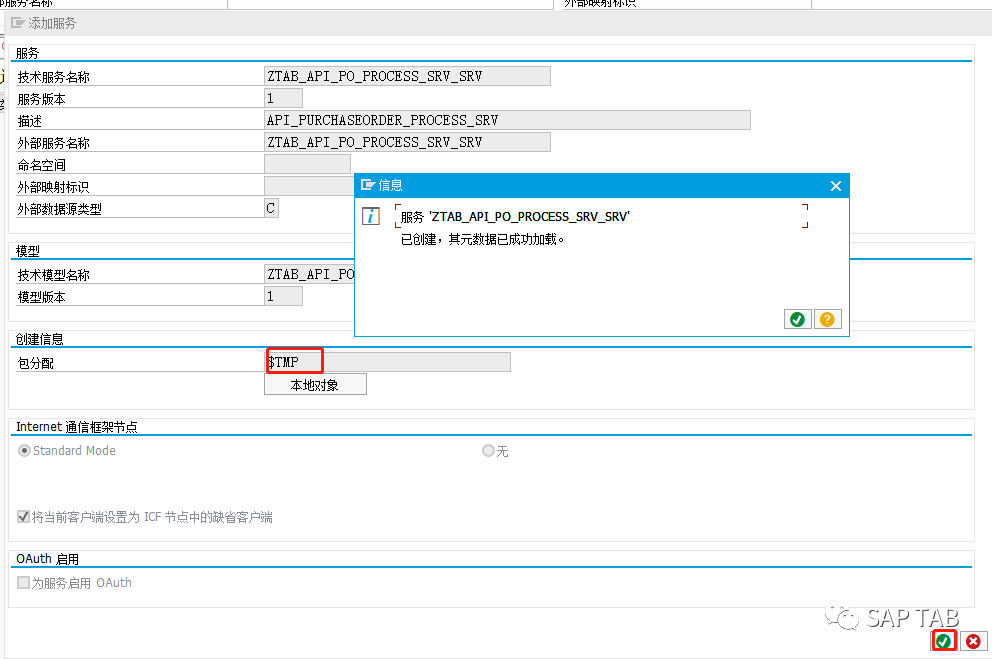The width and height of the screenshot is (992, 659).
Task: Cancel Add Service with red X button
Action: click(973, 641)
